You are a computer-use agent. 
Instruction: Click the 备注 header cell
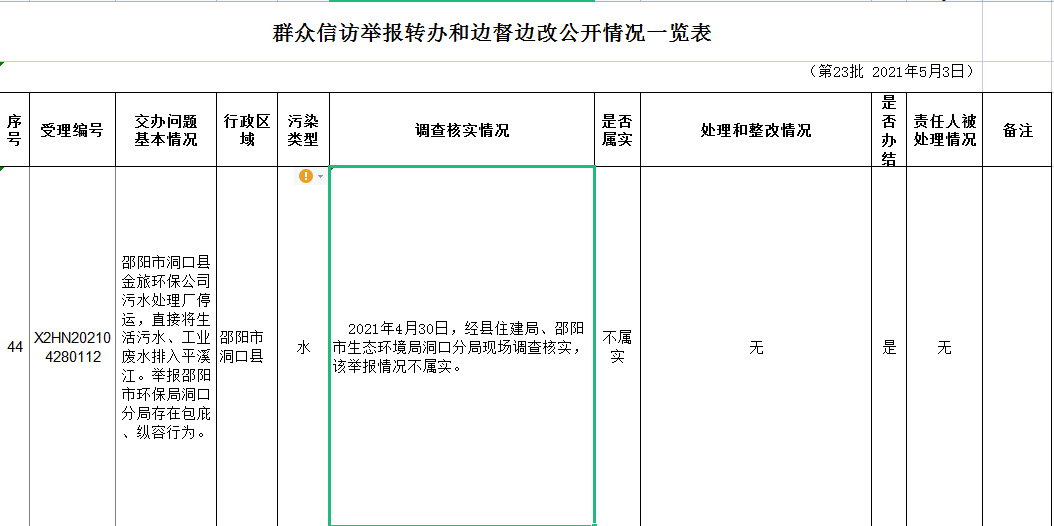click(x=1018, y=130)
